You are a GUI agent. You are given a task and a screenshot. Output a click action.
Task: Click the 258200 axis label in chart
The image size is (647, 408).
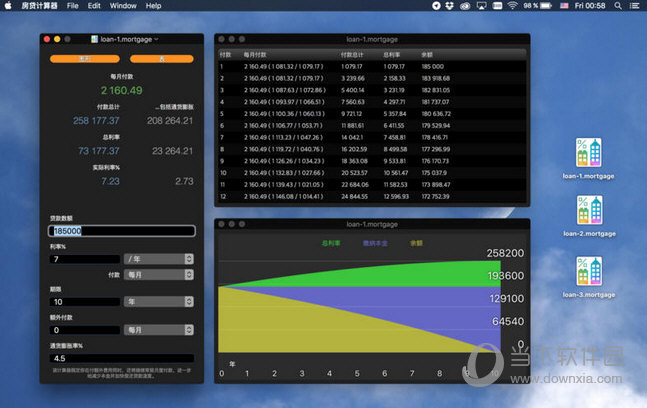coord(505,253)
